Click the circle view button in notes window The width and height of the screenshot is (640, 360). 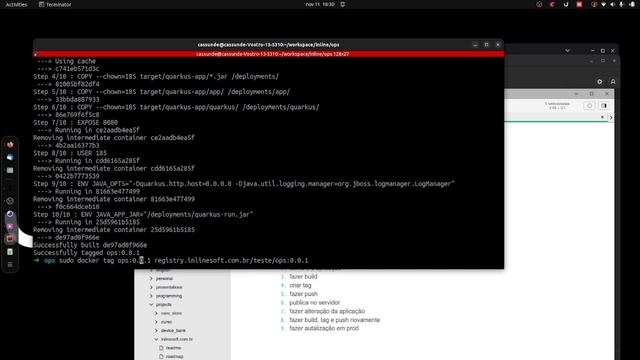point(589,106)
